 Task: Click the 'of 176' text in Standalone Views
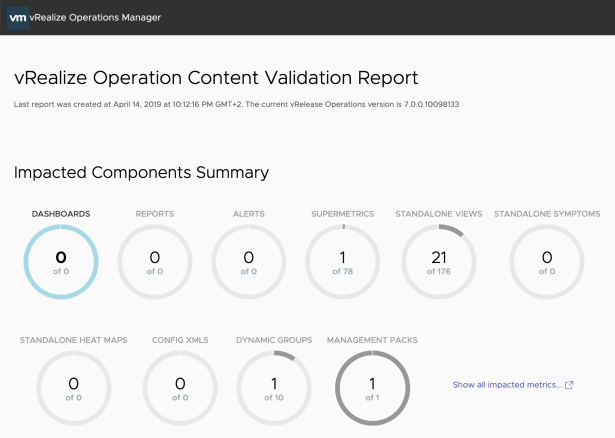pos(439,271)
